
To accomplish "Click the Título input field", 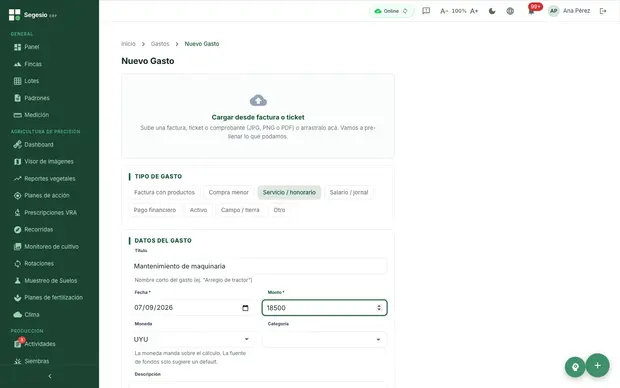I will tap(258, 266).
